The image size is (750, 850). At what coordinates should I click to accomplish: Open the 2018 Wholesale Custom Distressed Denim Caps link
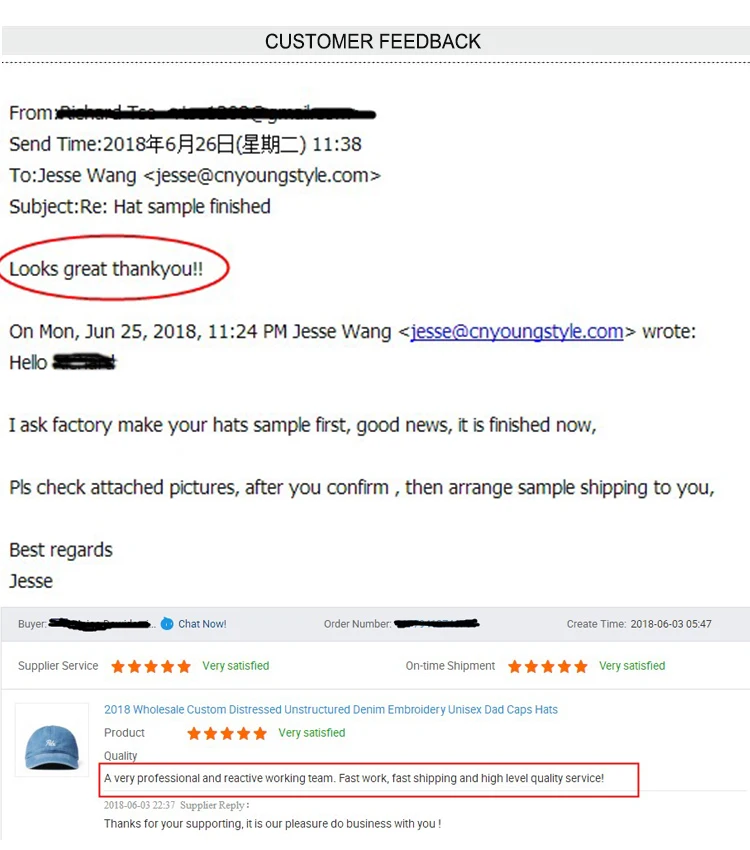331,710
